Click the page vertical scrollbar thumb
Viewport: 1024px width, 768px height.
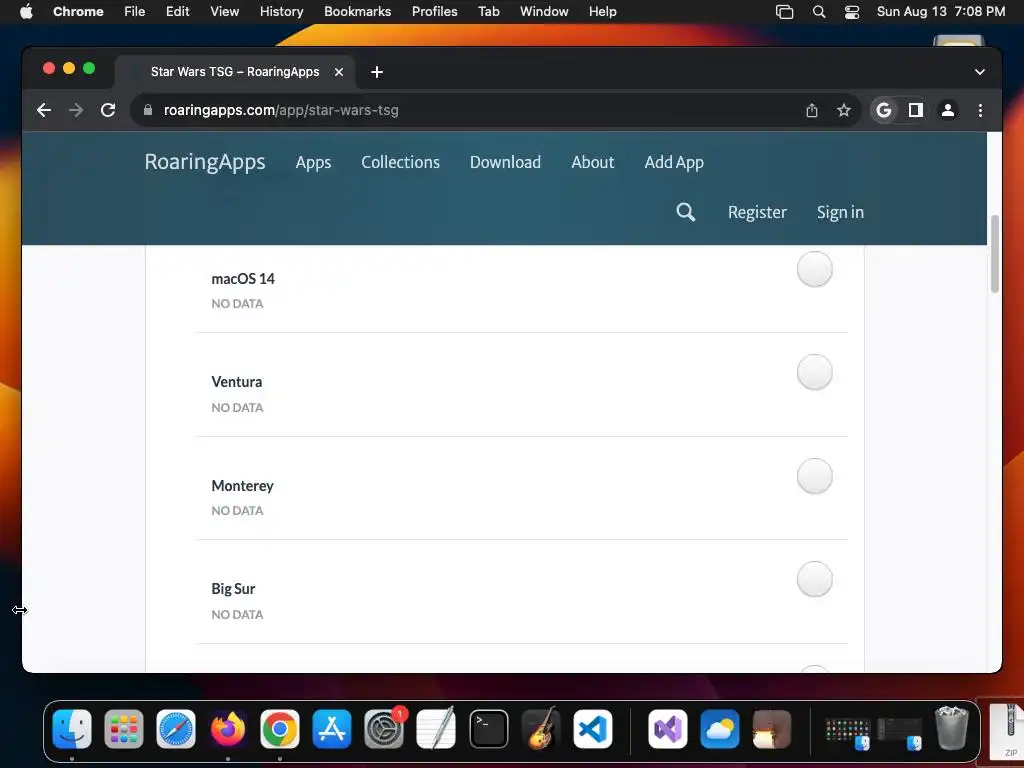pos(995,253)
